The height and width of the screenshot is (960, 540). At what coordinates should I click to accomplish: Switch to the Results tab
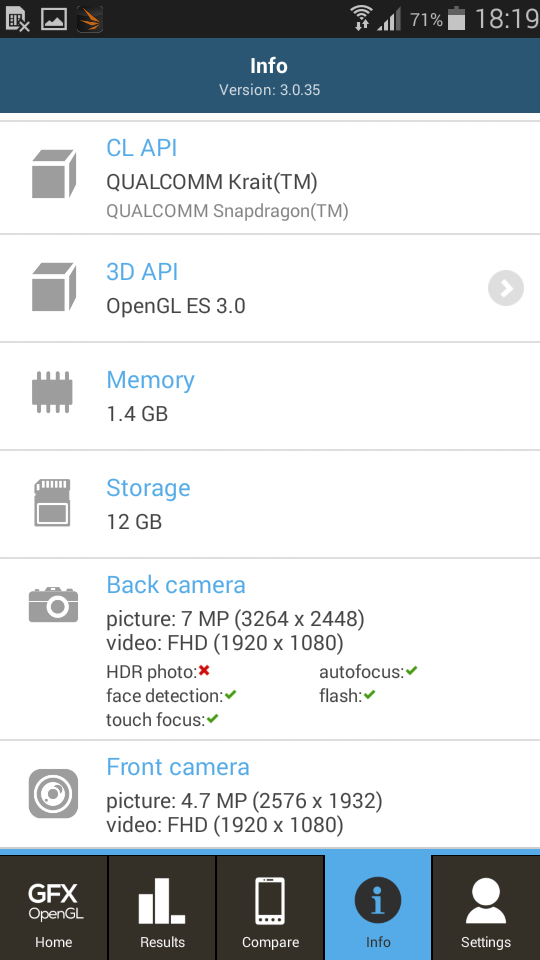[162, 907]
